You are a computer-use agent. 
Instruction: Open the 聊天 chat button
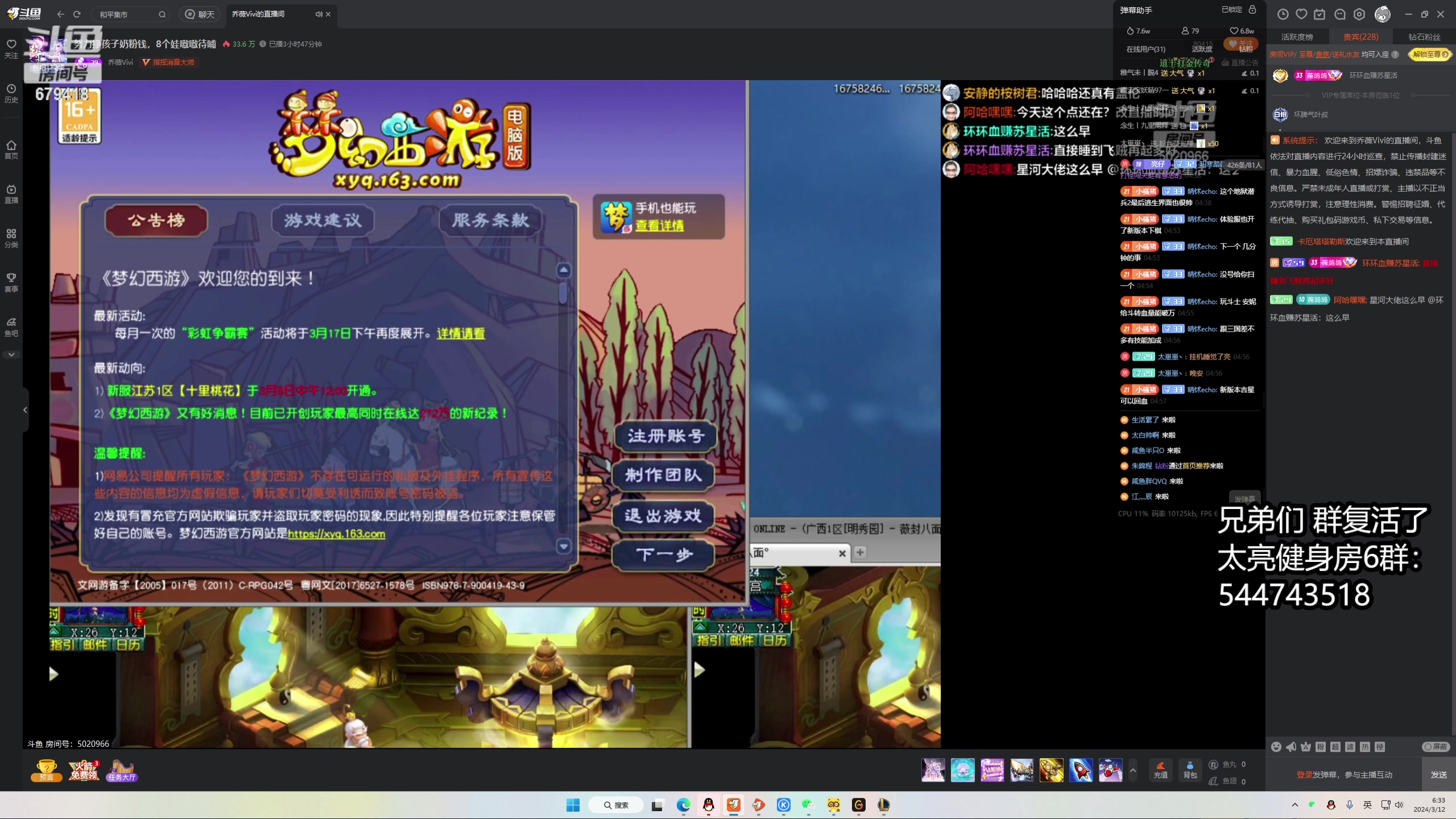pos(200,14)
